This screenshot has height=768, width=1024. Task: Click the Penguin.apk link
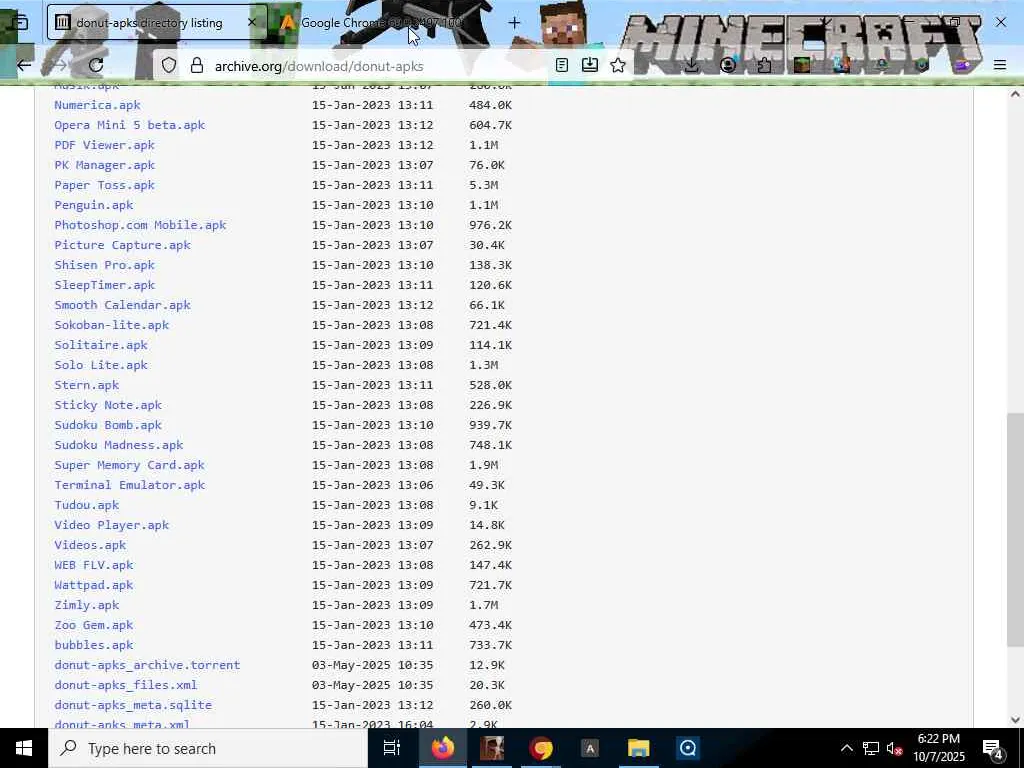click(x=93, y=204)
